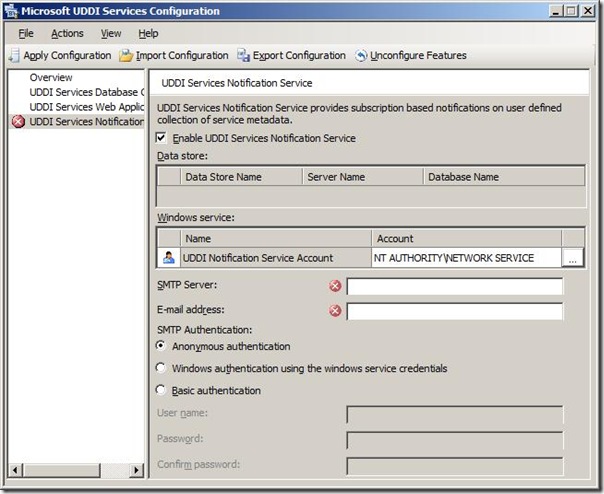Click the red error icon beside UDDI Services Notification
The height and width of the screenshot is (494, 604).
[18, 122]
